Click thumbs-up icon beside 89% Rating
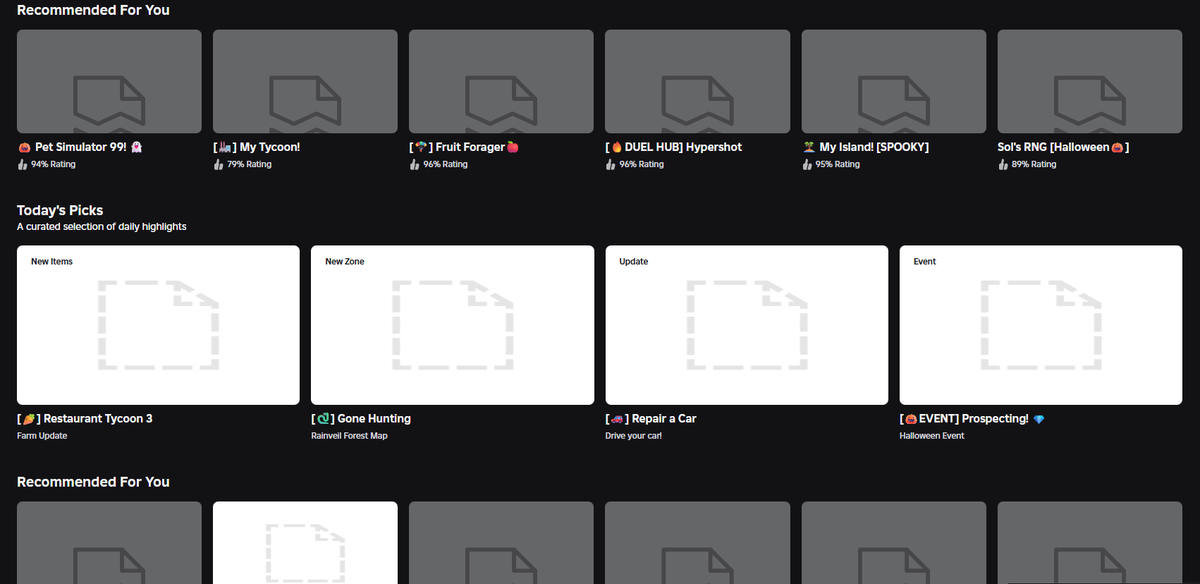Screen dimensions: 1200x584 pos(1003,165)
